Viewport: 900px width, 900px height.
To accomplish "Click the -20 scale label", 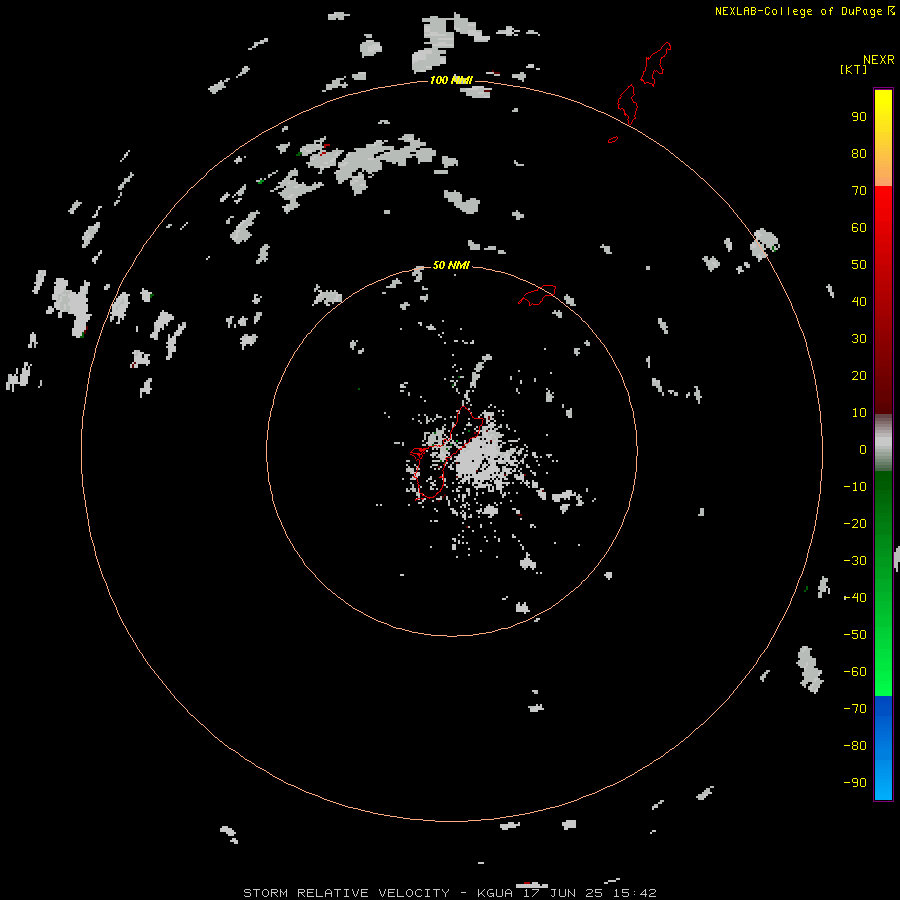I will pyautogui.click(x=855, y=523).
